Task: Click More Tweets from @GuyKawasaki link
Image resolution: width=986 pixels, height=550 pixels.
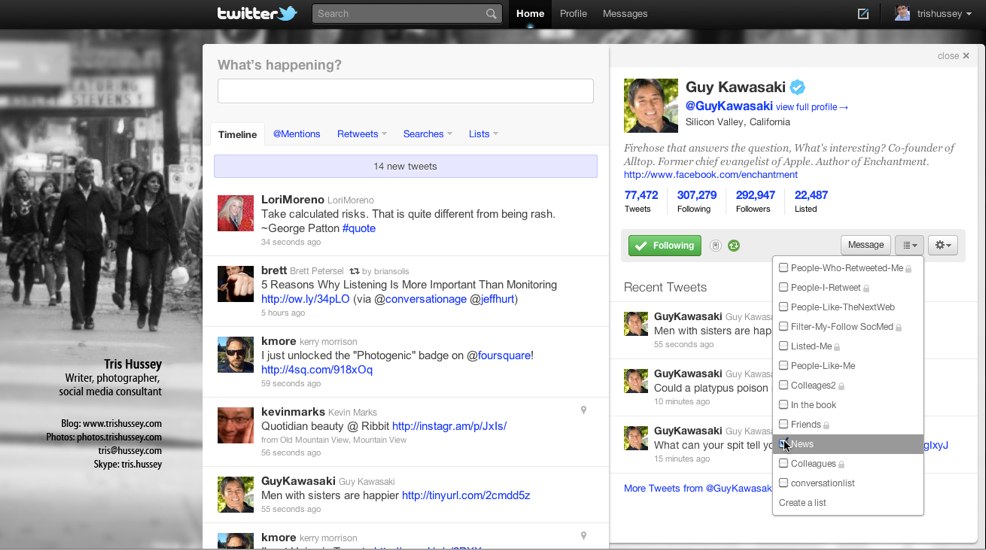Action: pos(697,488)
